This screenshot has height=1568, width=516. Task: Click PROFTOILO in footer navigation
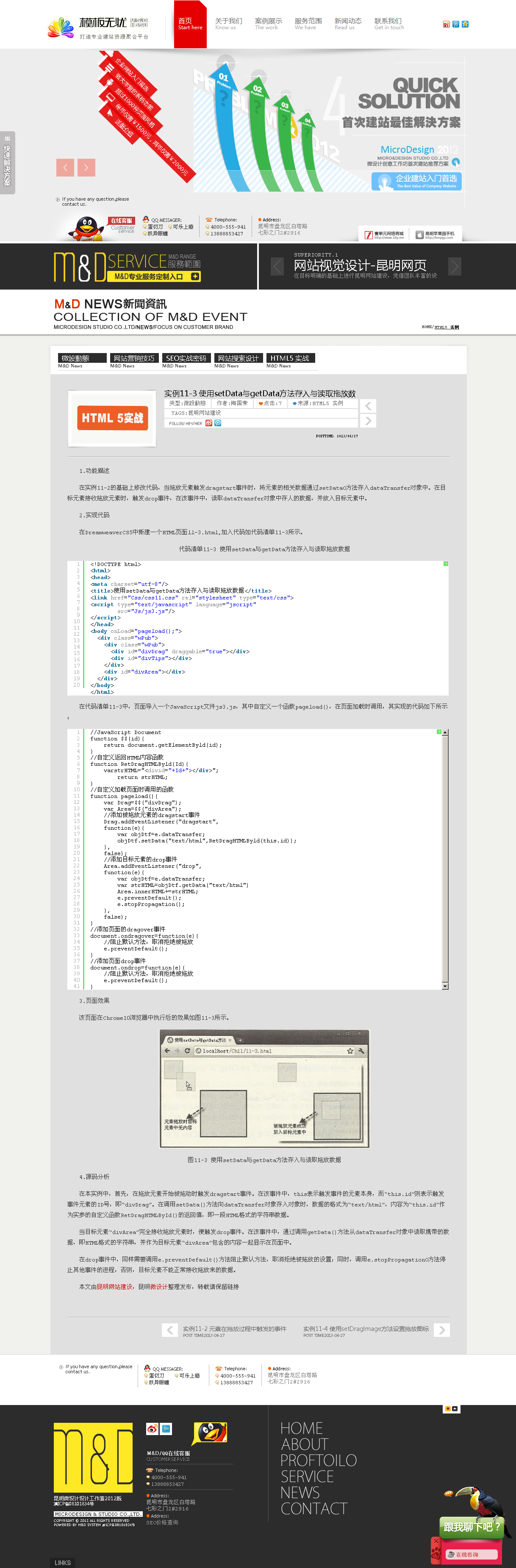pyautogui.click(x=318, y=1460)
